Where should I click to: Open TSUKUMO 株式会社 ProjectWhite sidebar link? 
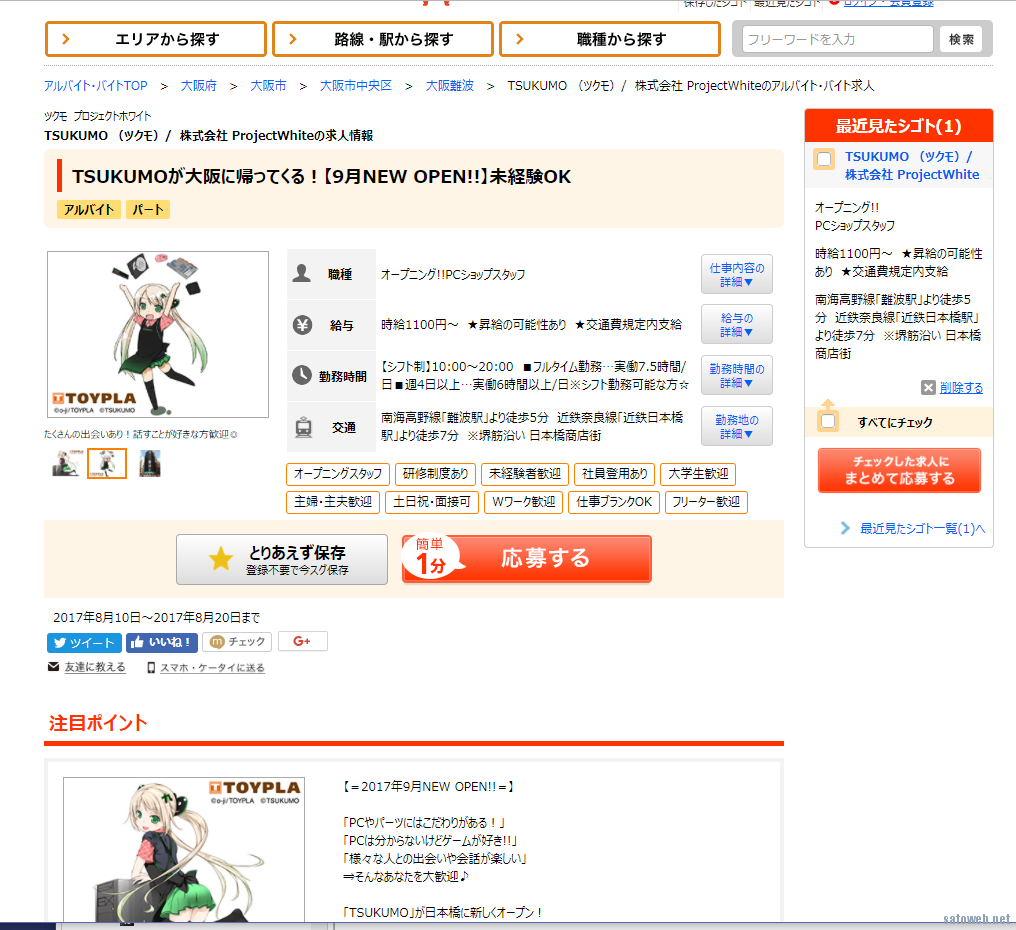(912, 165)
